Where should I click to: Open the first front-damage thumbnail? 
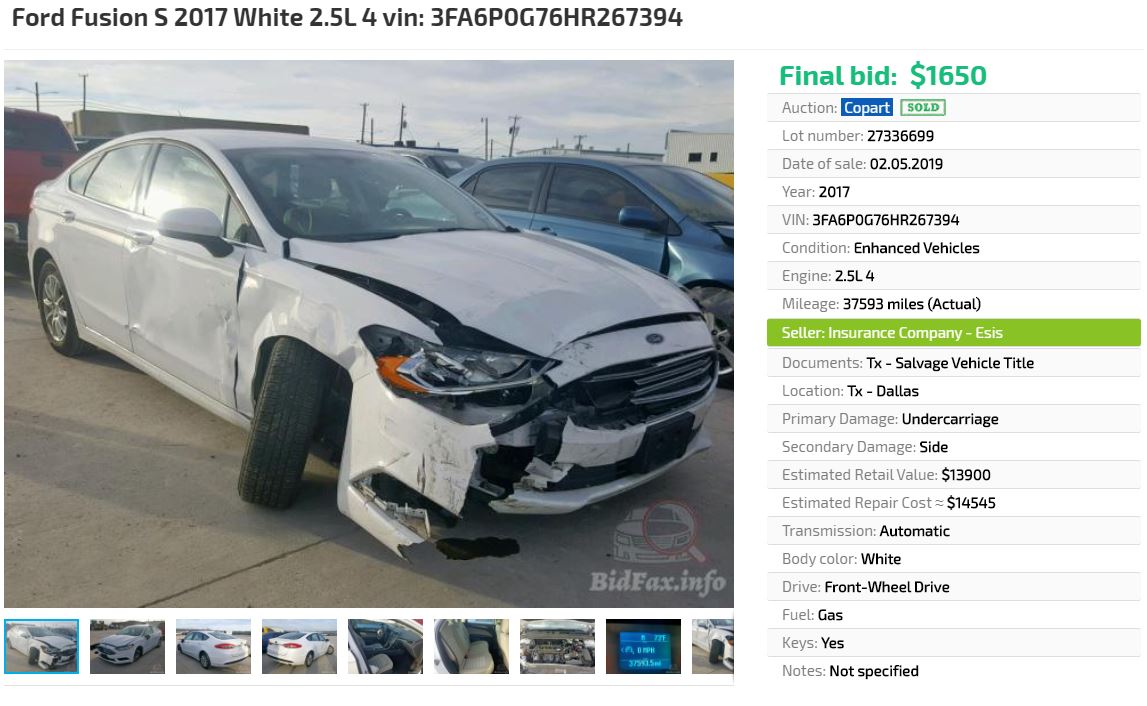pyautogui.click(x=42, y=646)
